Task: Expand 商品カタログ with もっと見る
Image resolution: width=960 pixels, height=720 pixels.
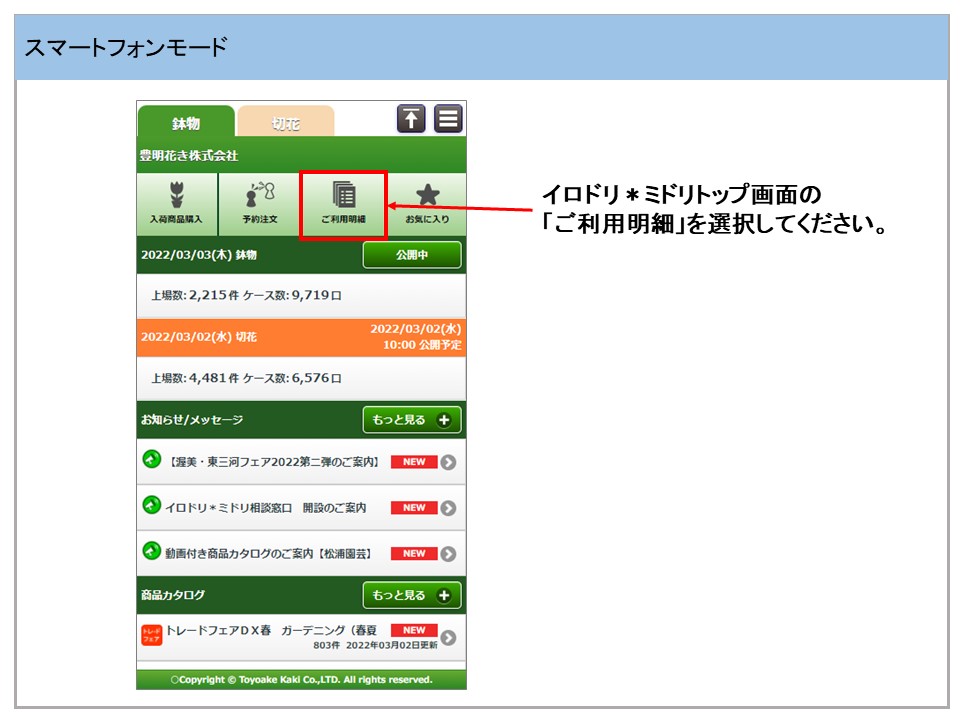Action: [x=411, y=596]
